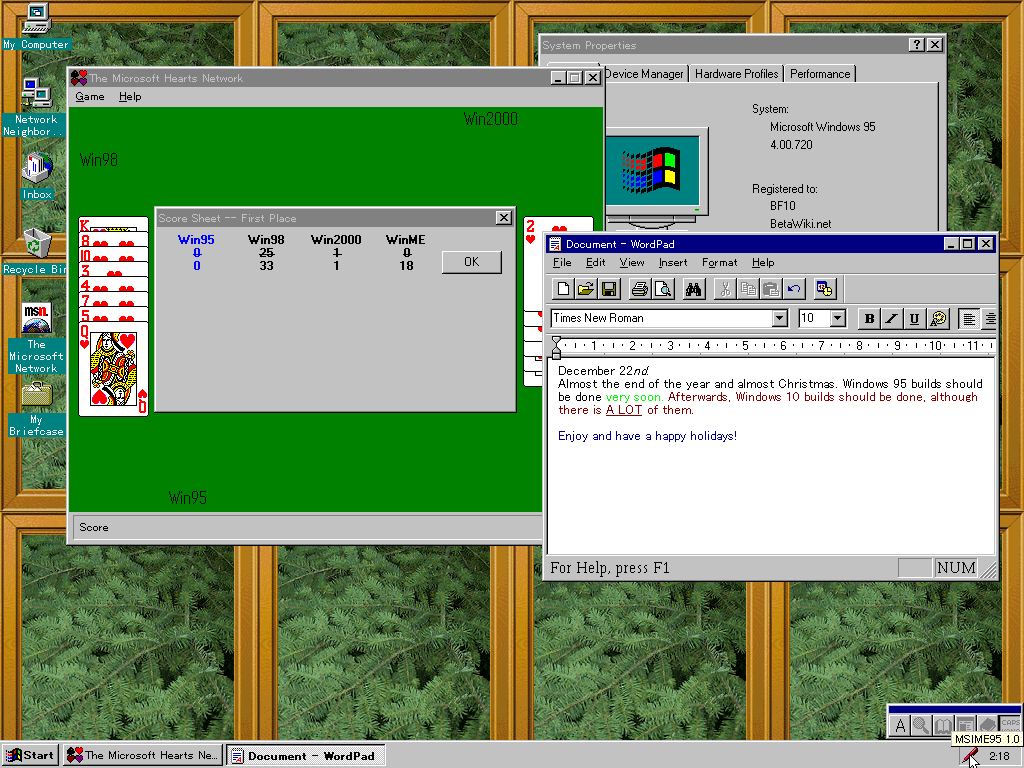Click the closed book icon on the IME toolbar

986,724
